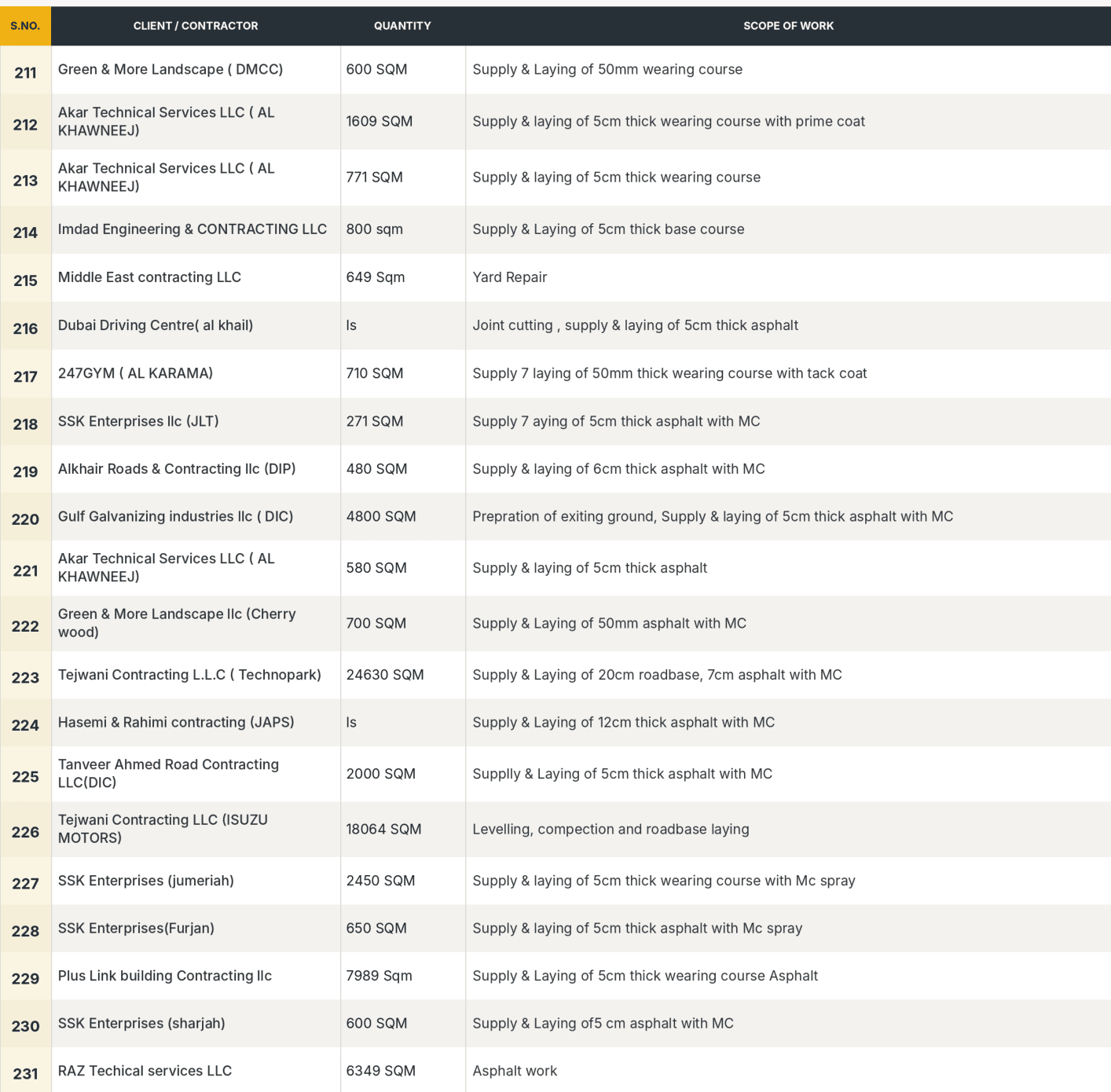
Task: Select 'Alkhair Roads & Contracting llc (DIP)' cell
Action: pyautogui.click(x=196, y=469)
